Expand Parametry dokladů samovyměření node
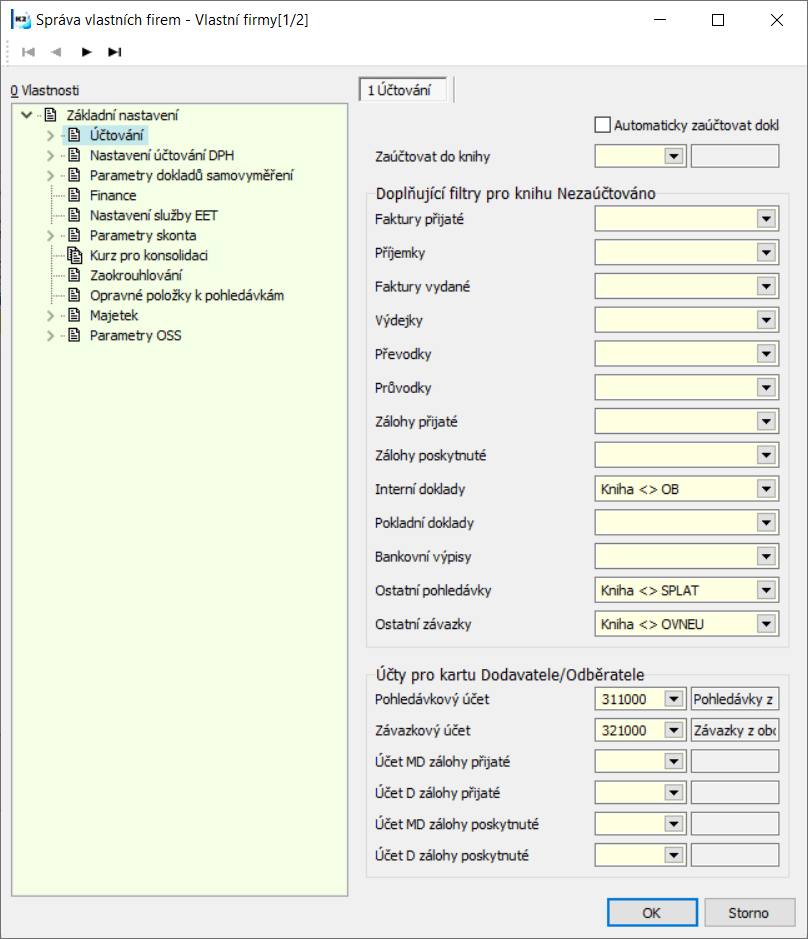The width and height of the screenshot is (808, 939). 50,175
